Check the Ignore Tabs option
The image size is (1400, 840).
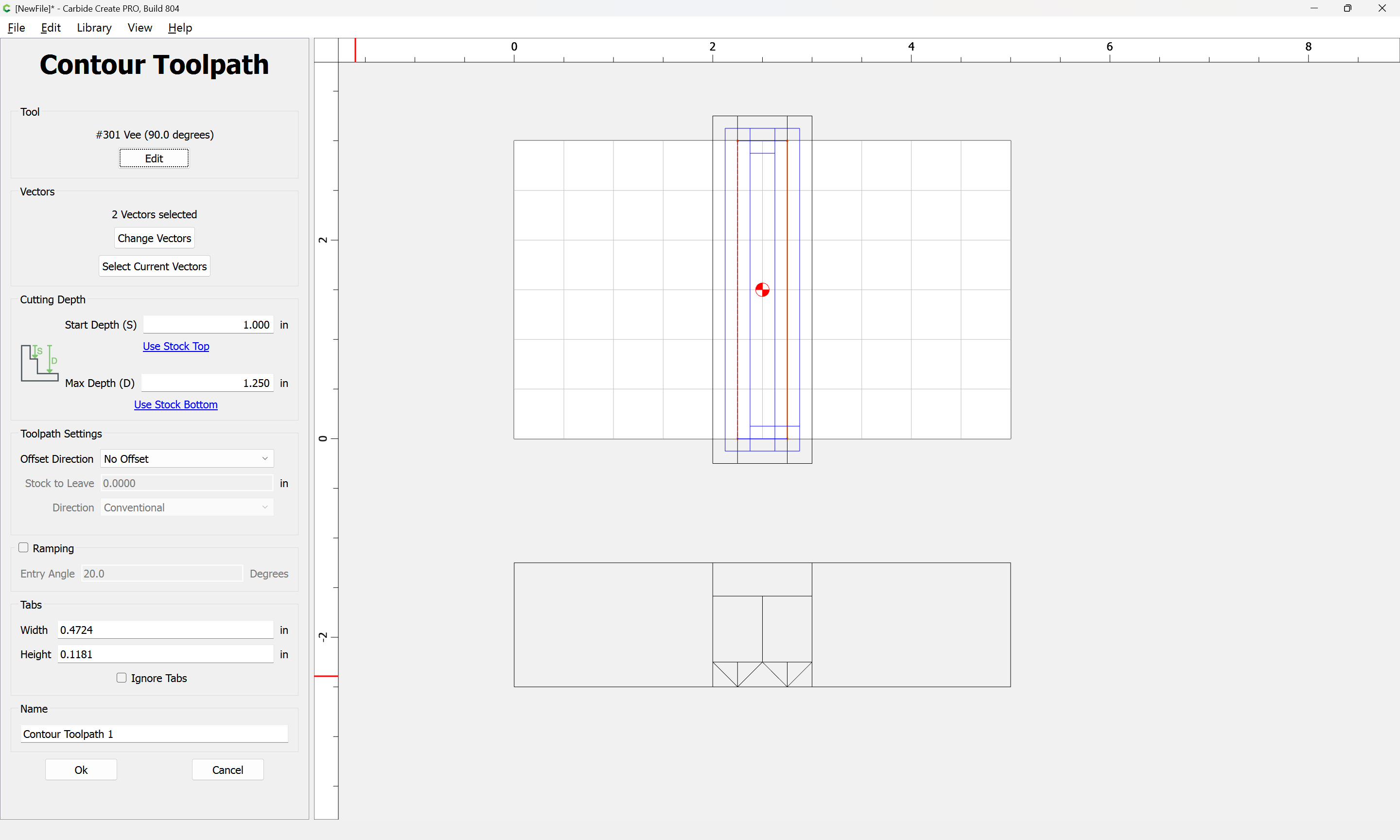pos(122,678)
